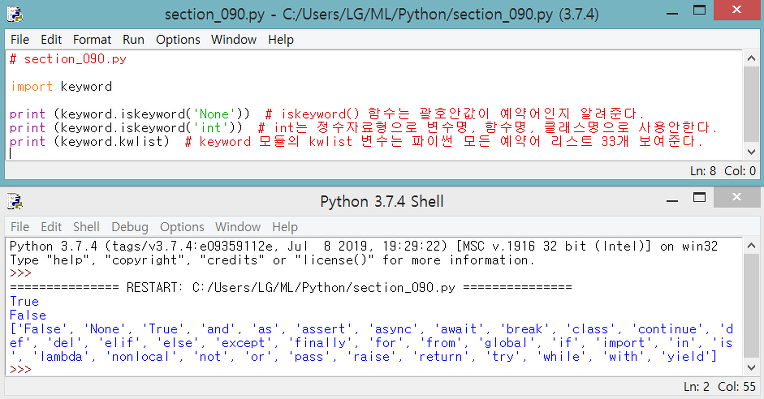Image resolution: width=764 pixels, height=399 pixels.
Task: Click the Python version banner line in the Shell
Action: click(363, 247)
